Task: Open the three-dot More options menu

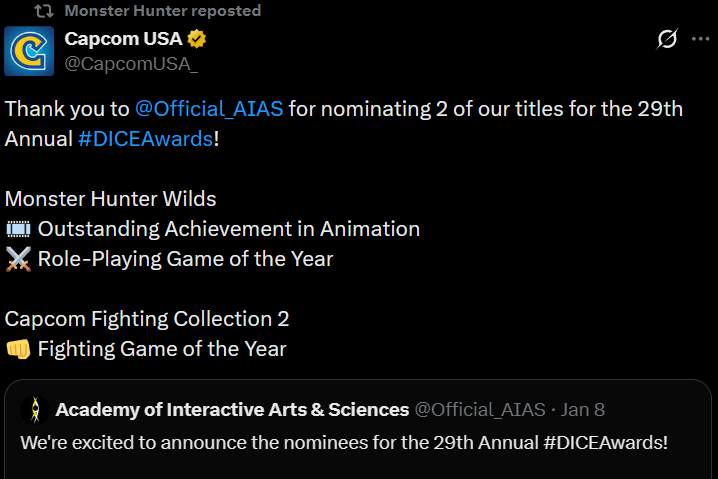Action: (x=700, y=39)
